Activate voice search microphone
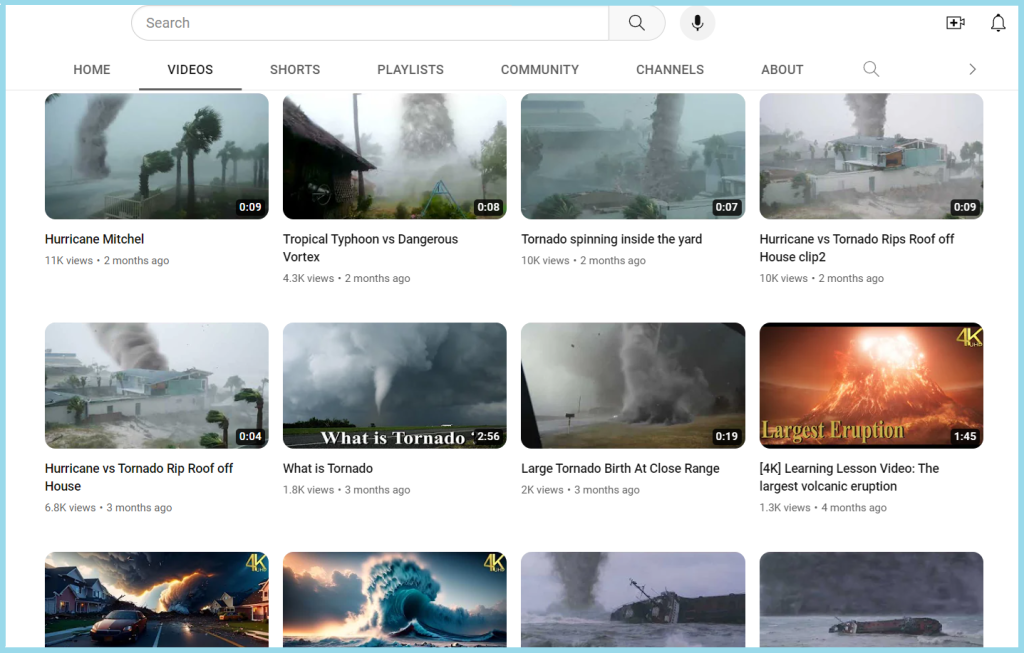 click(x=697, y=23)
